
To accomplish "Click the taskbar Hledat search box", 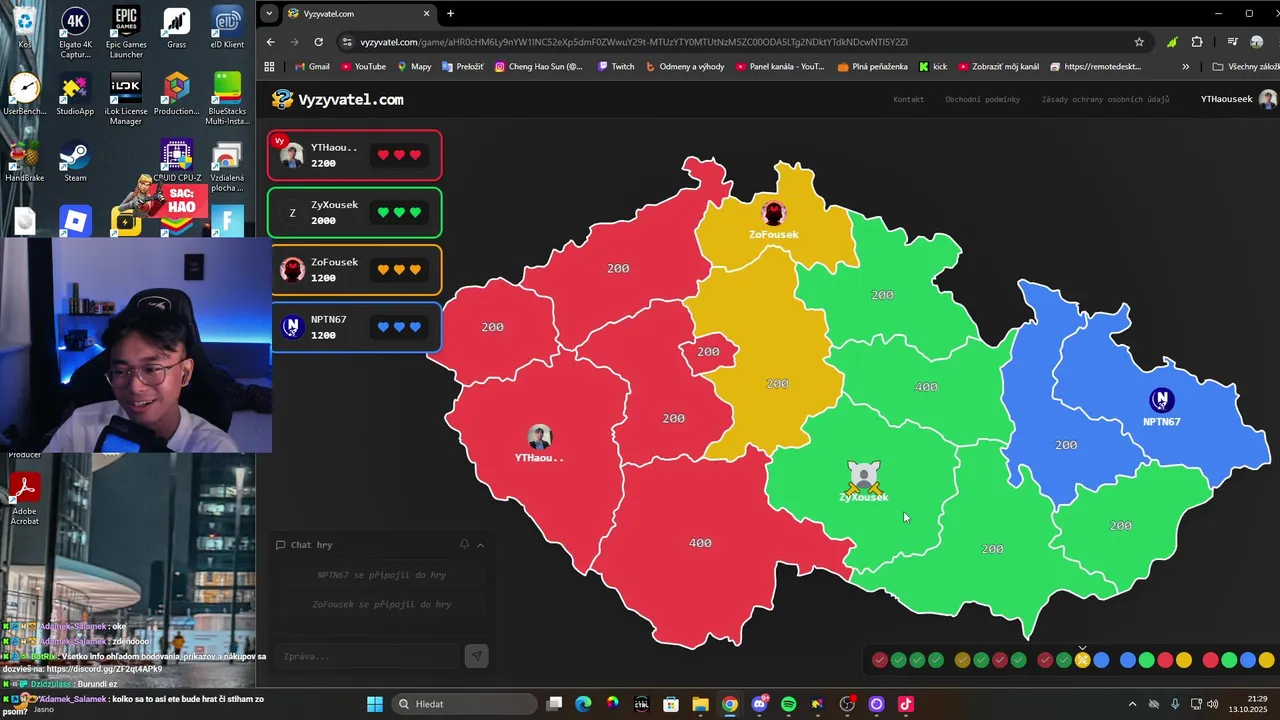I will [x=466, y=704].
